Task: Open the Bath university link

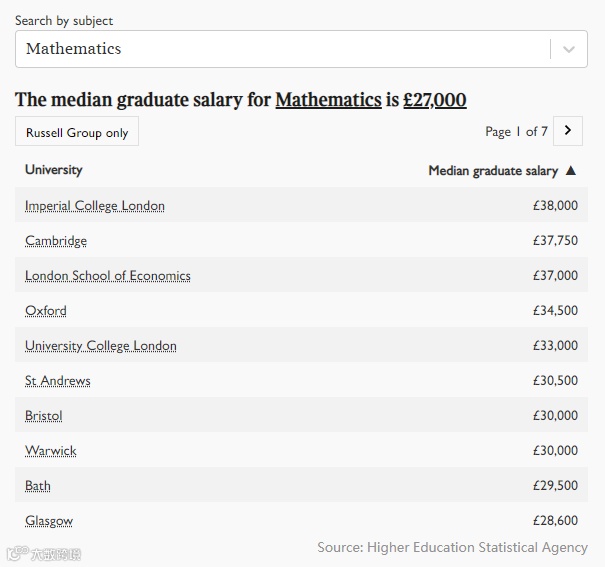Action: pyautogui.click(x=38, y=486)
